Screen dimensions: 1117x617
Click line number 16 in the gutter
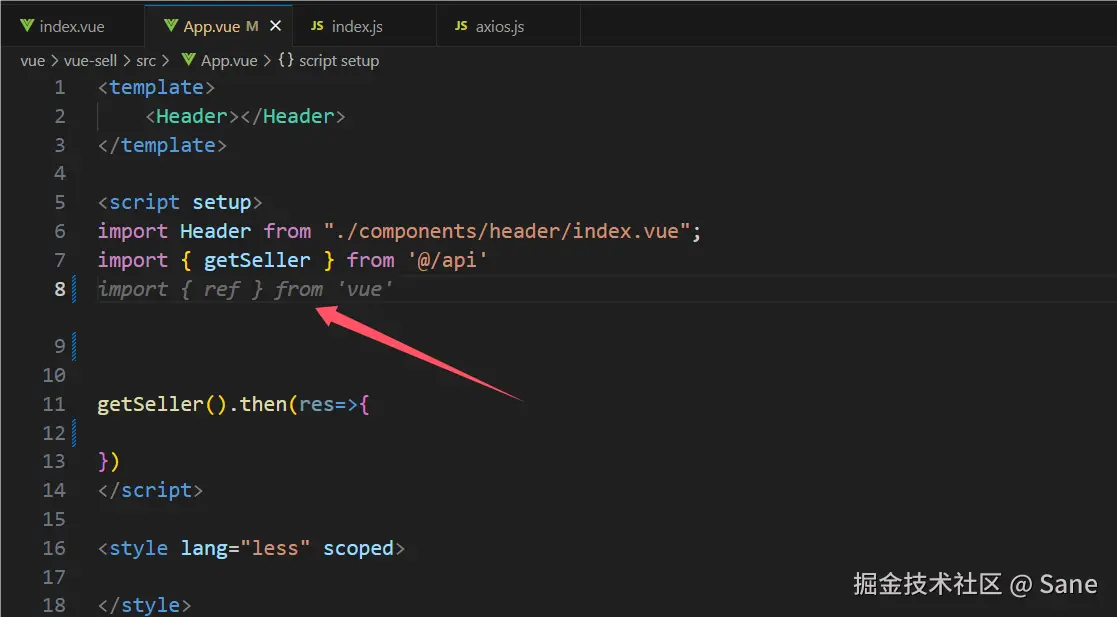[x=54, y=549]
